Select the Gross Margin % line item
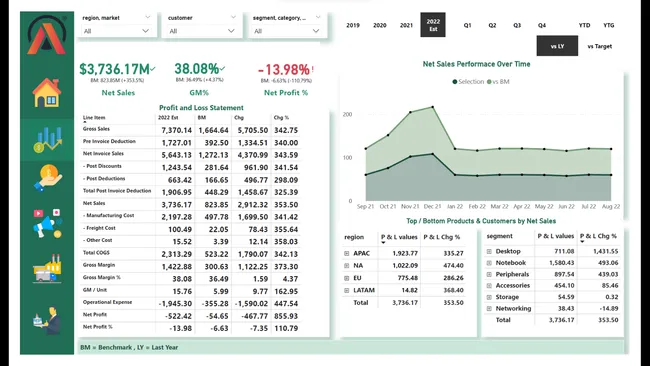 tap(102, 277)
